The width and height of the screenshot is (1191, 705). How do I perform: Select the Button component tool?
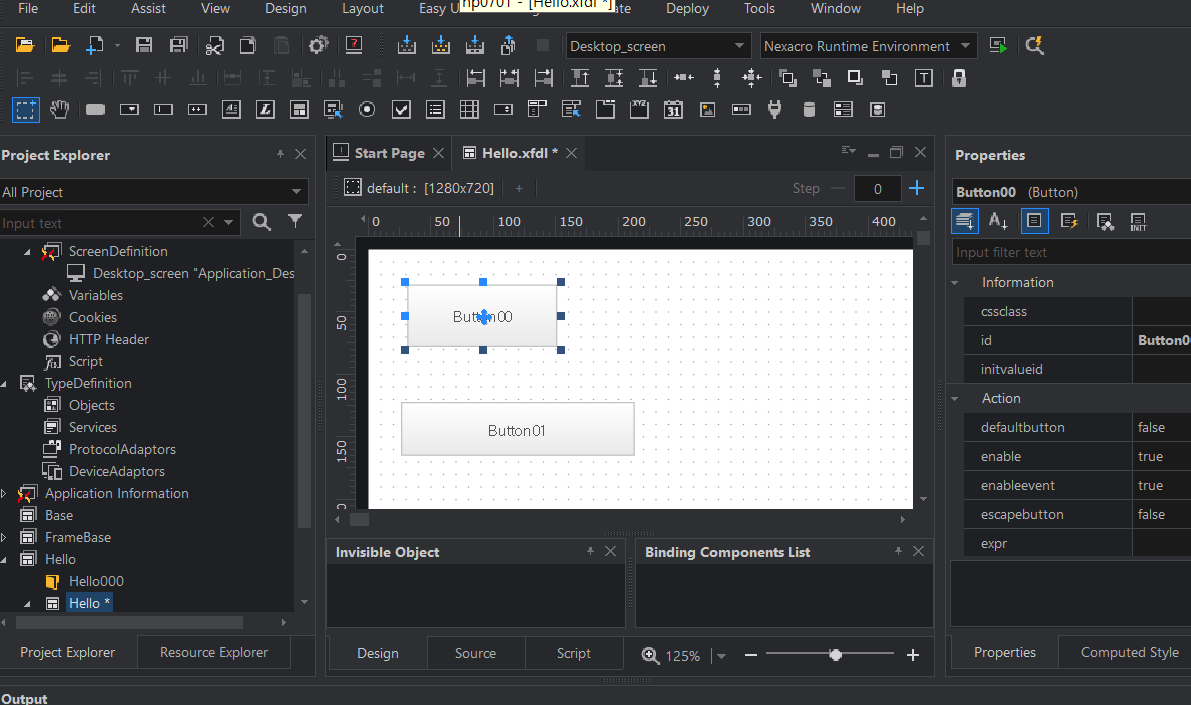(95, 109)
